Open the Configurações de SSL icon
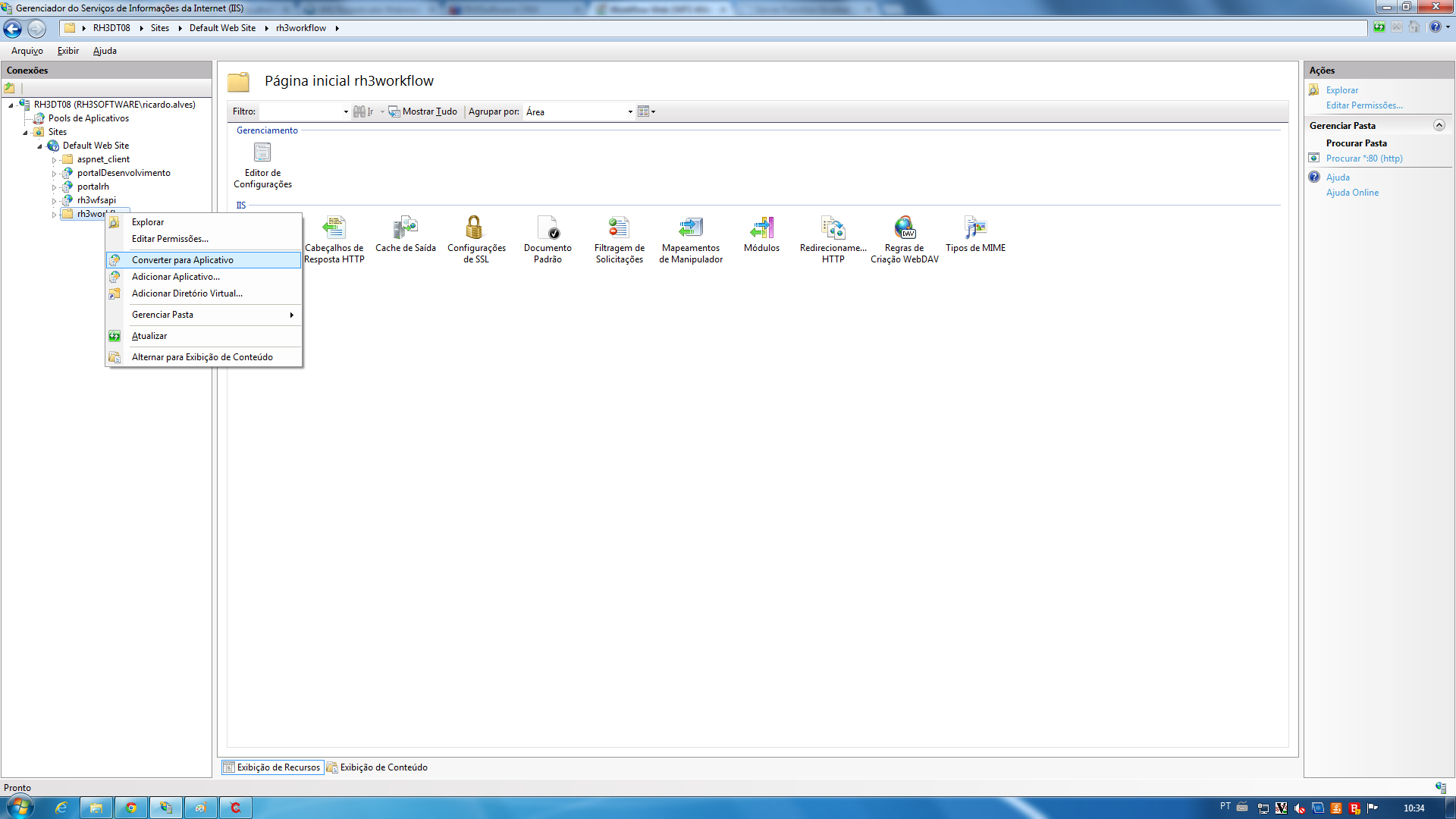Image resolution: width=1456 pixels, height=819 pixels. pyautogui.click(x=475, y=228)
